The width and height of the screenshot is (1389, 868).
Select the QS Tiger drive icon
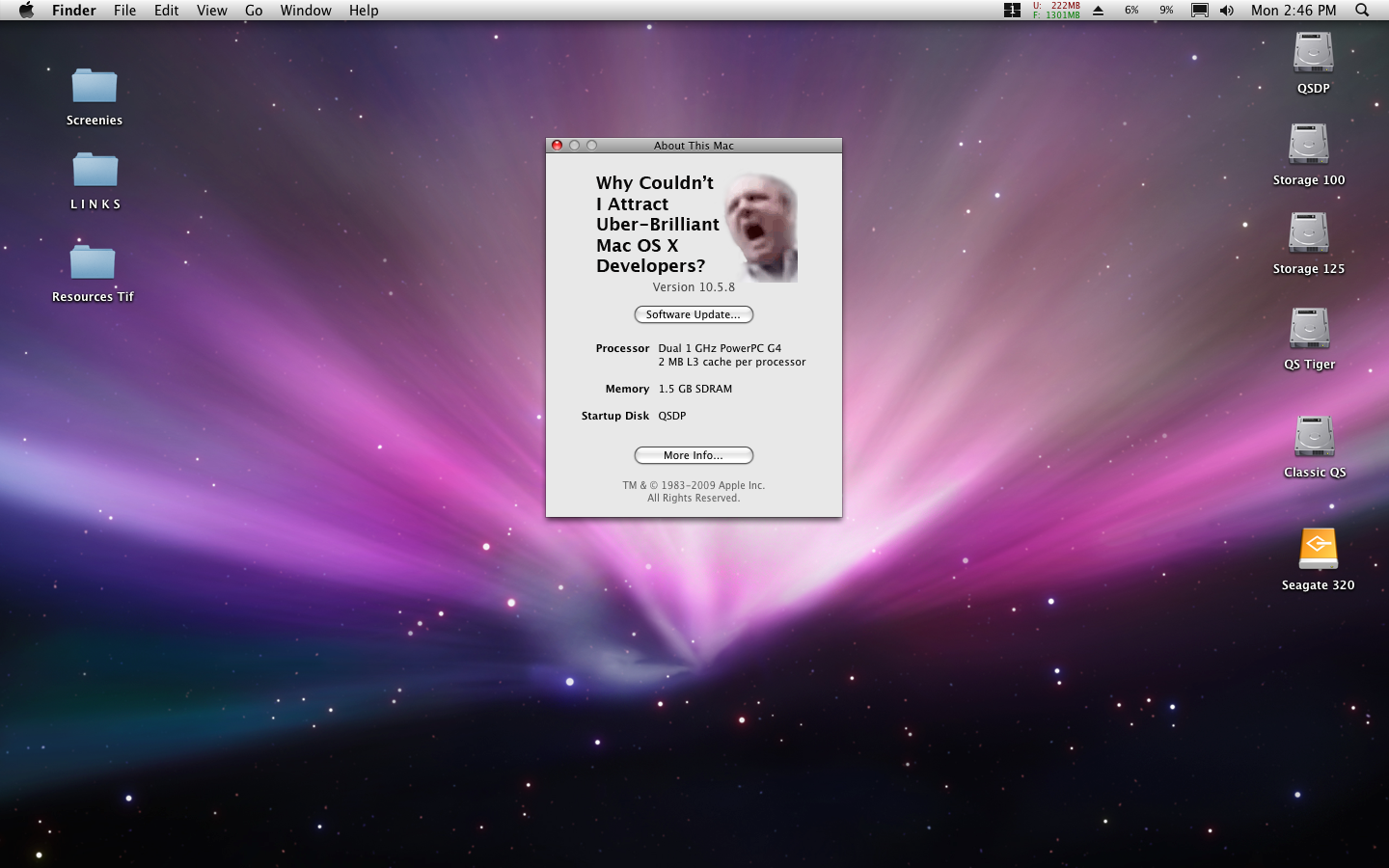click(1310, 329)
